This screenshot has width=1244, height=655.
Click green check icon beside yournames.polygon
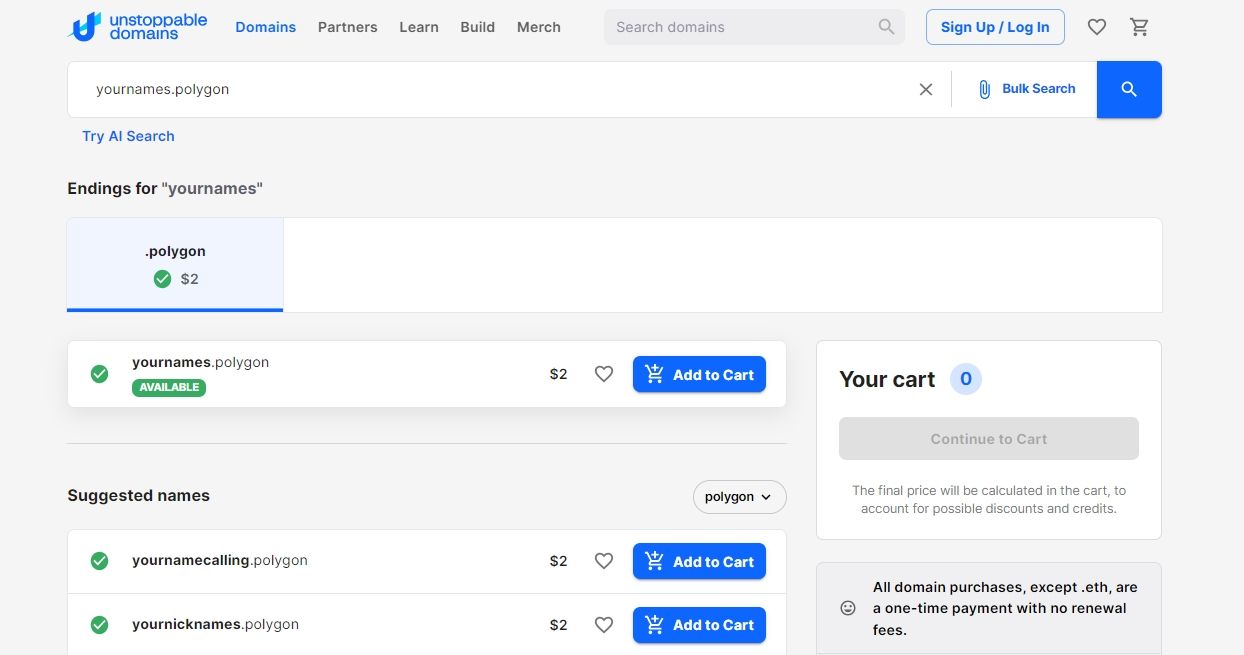click(99, 374)
